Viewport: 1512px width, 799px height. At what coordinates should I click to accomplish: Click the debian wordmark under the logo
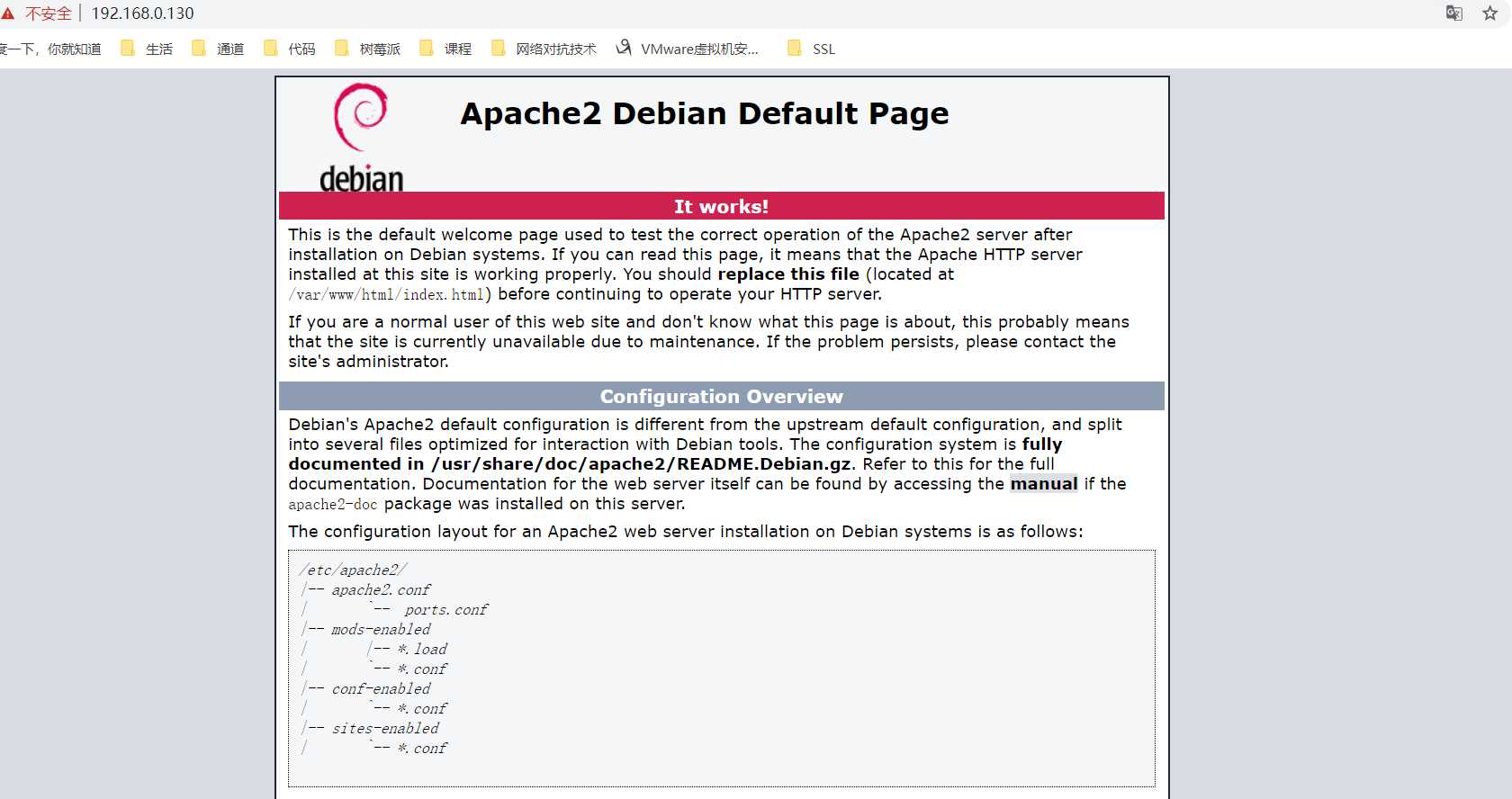[x=361, y=179]
